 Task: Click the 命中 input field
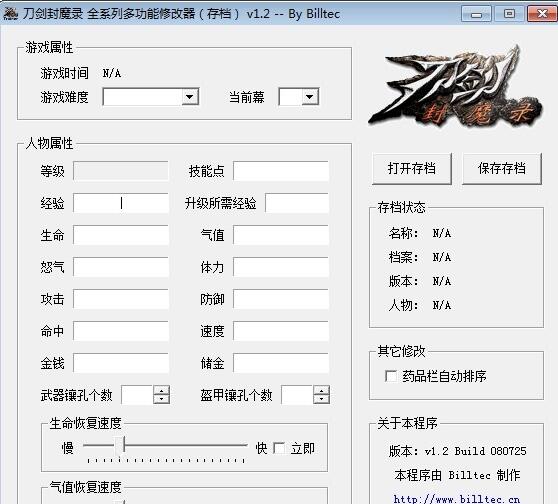tap(121, 331)
